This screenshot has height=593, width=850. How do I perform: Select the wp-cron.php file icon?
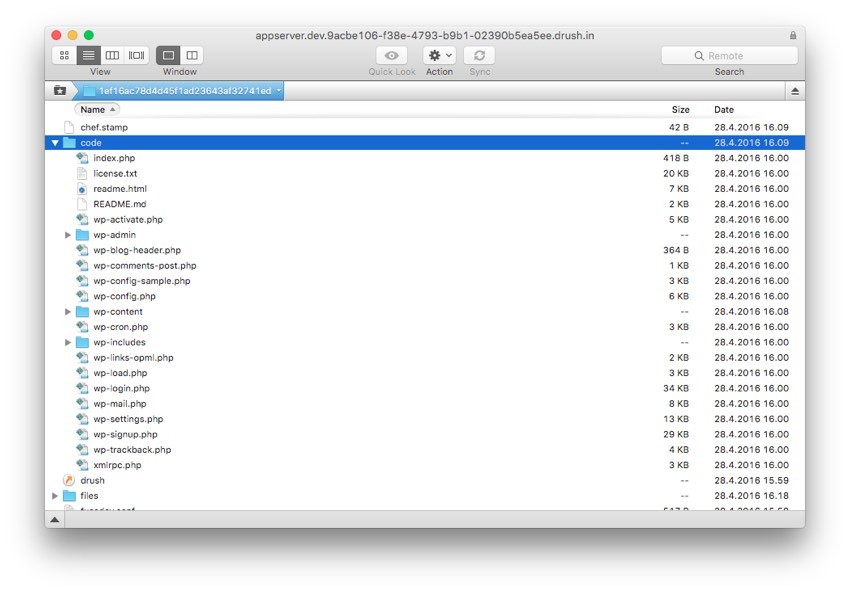pos(82,327)
